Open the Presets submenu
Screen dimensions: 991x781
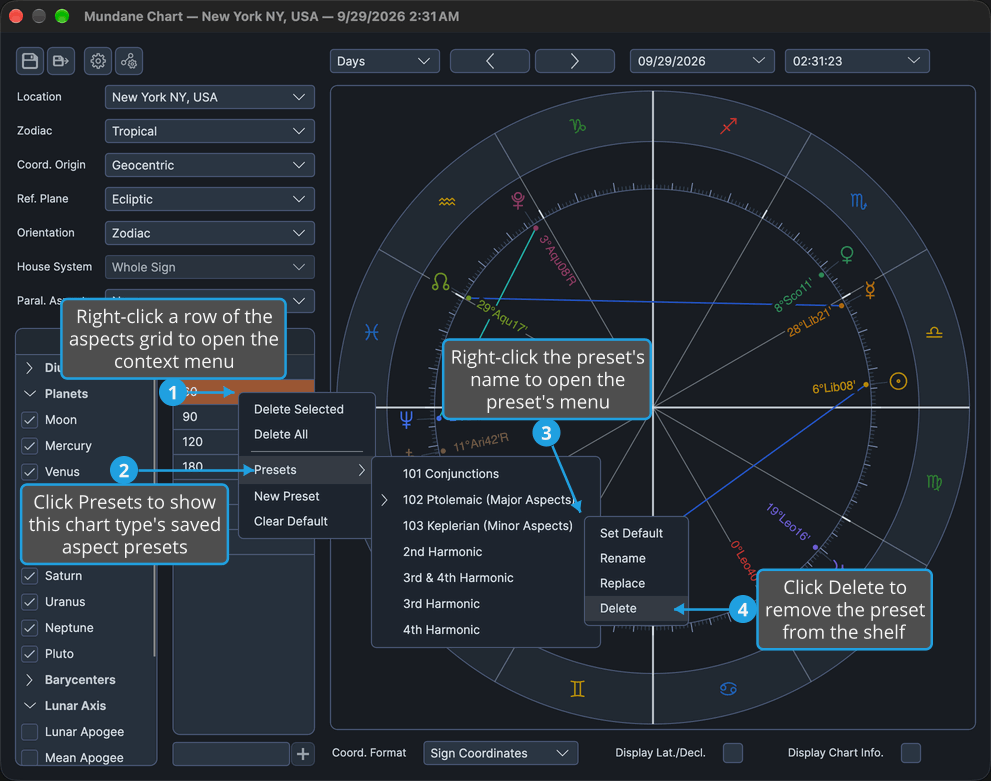point(307,470)
